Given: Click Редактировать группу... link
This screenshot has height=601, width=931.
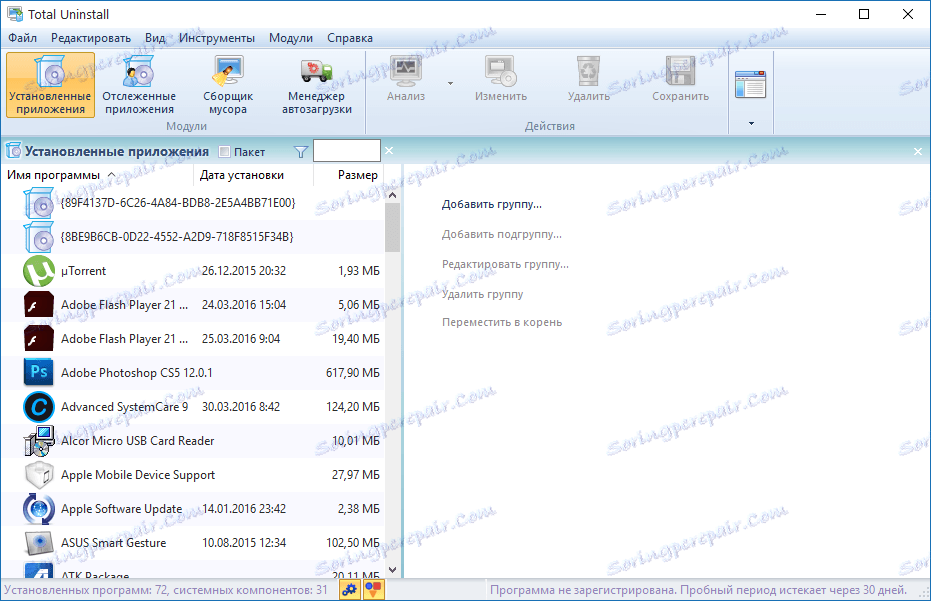Looking at the screenshot, I should [505, 264].
